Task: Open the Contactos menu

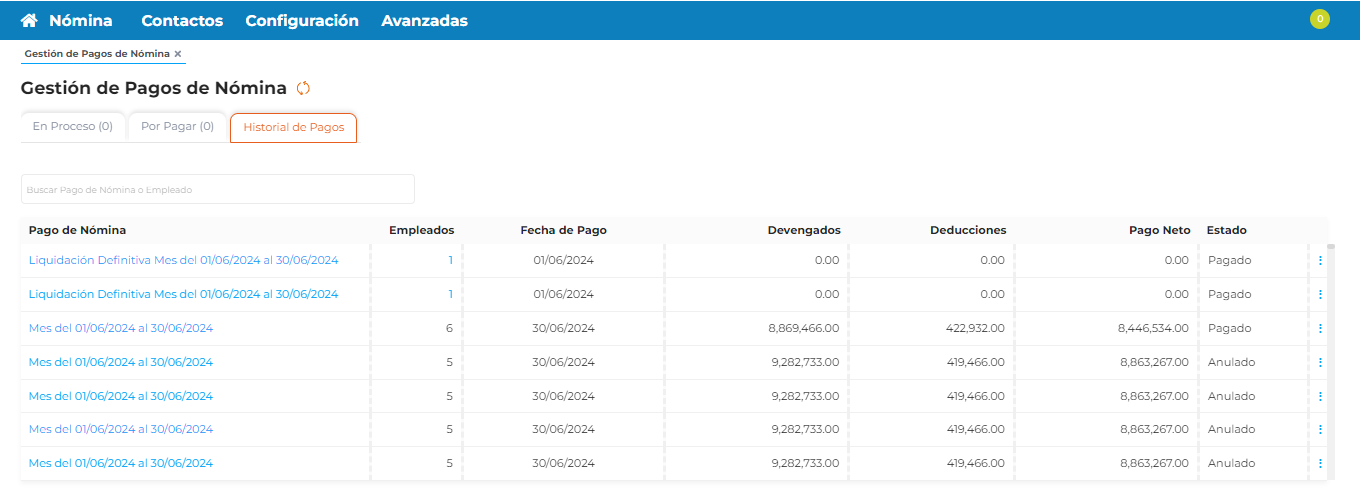Action: (x=182, y=20)
